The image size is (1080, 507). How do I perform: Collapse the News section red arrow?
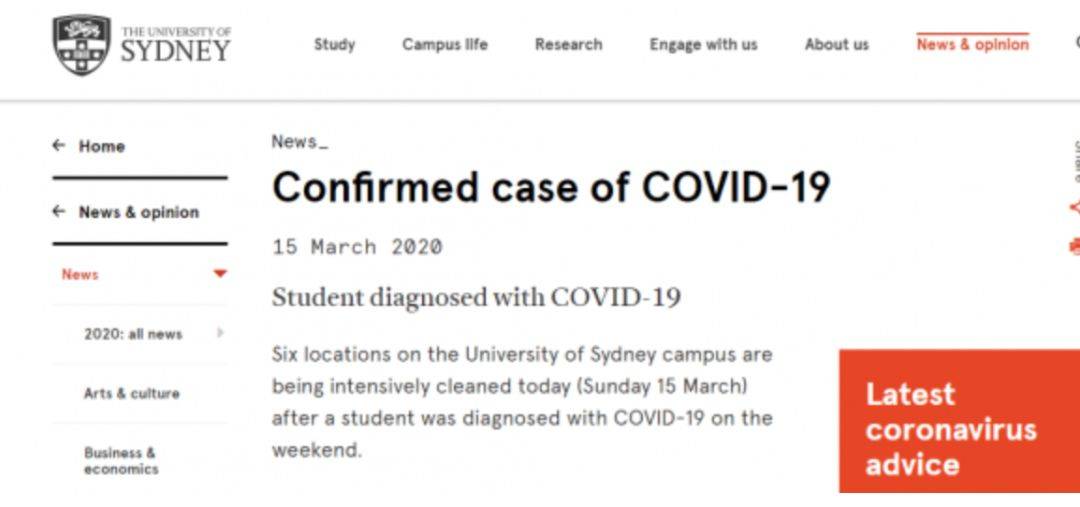coord(220,274)
